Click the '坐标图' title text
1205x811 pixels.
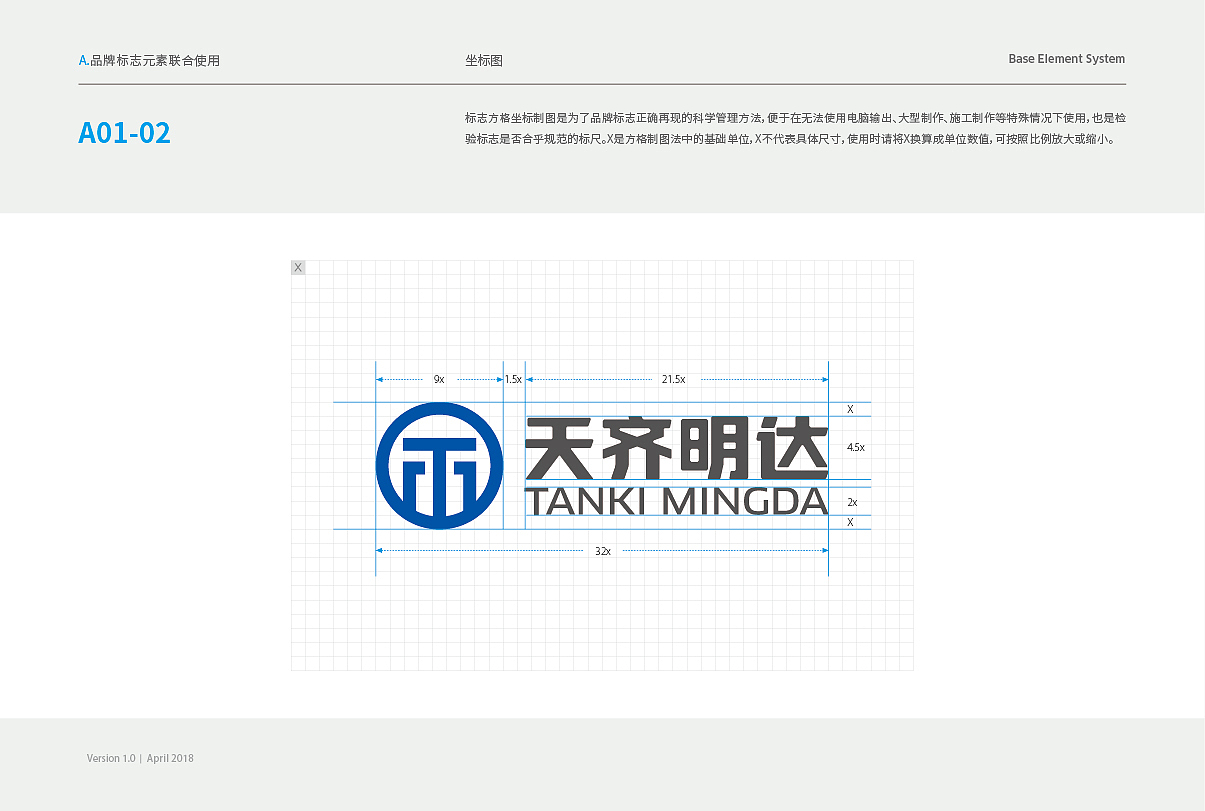coord(484,60)
